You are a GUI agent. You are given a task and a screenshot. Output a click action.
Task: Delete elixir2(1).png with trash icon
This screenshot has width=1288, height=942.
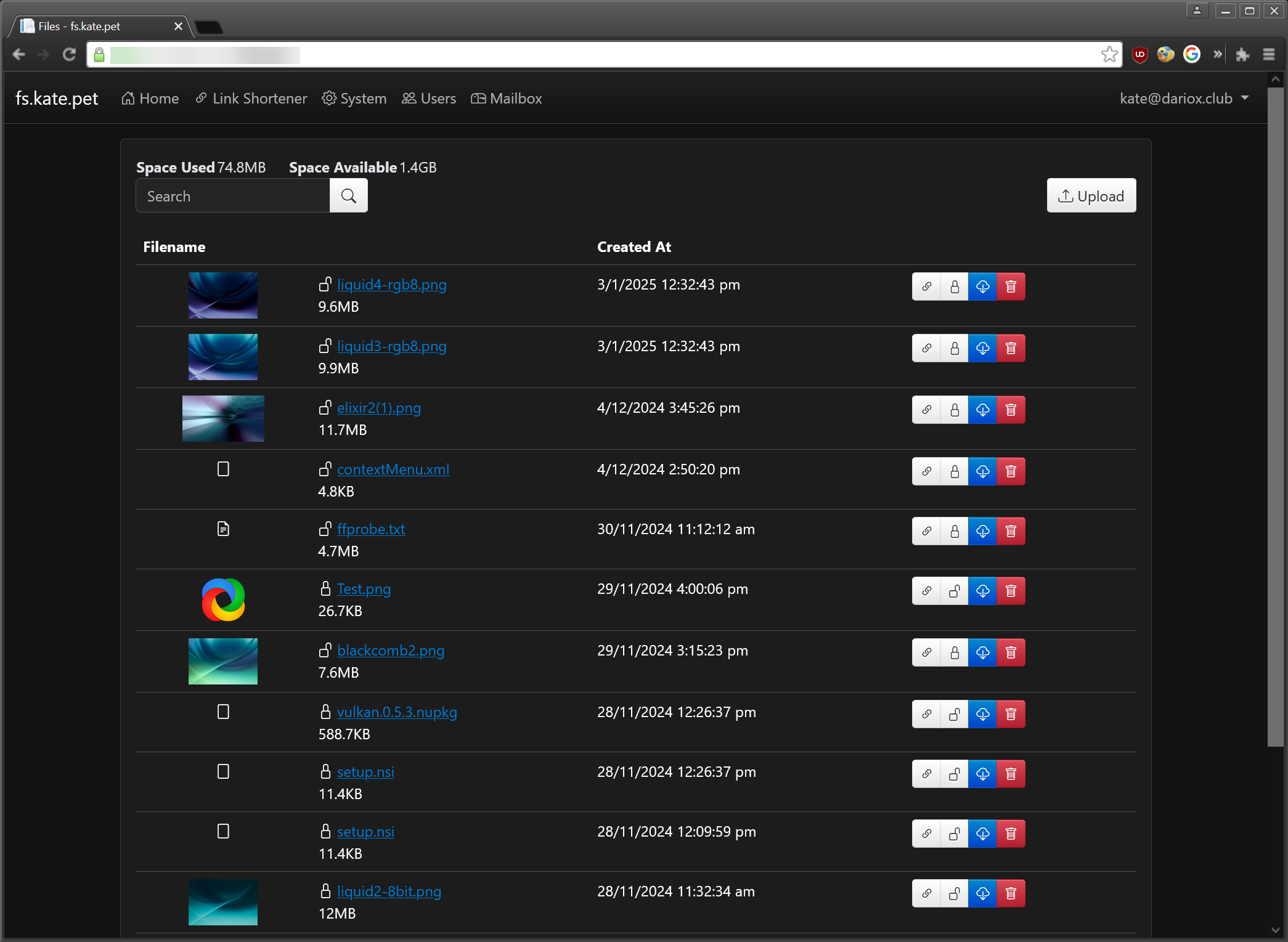coord(1011,410)
